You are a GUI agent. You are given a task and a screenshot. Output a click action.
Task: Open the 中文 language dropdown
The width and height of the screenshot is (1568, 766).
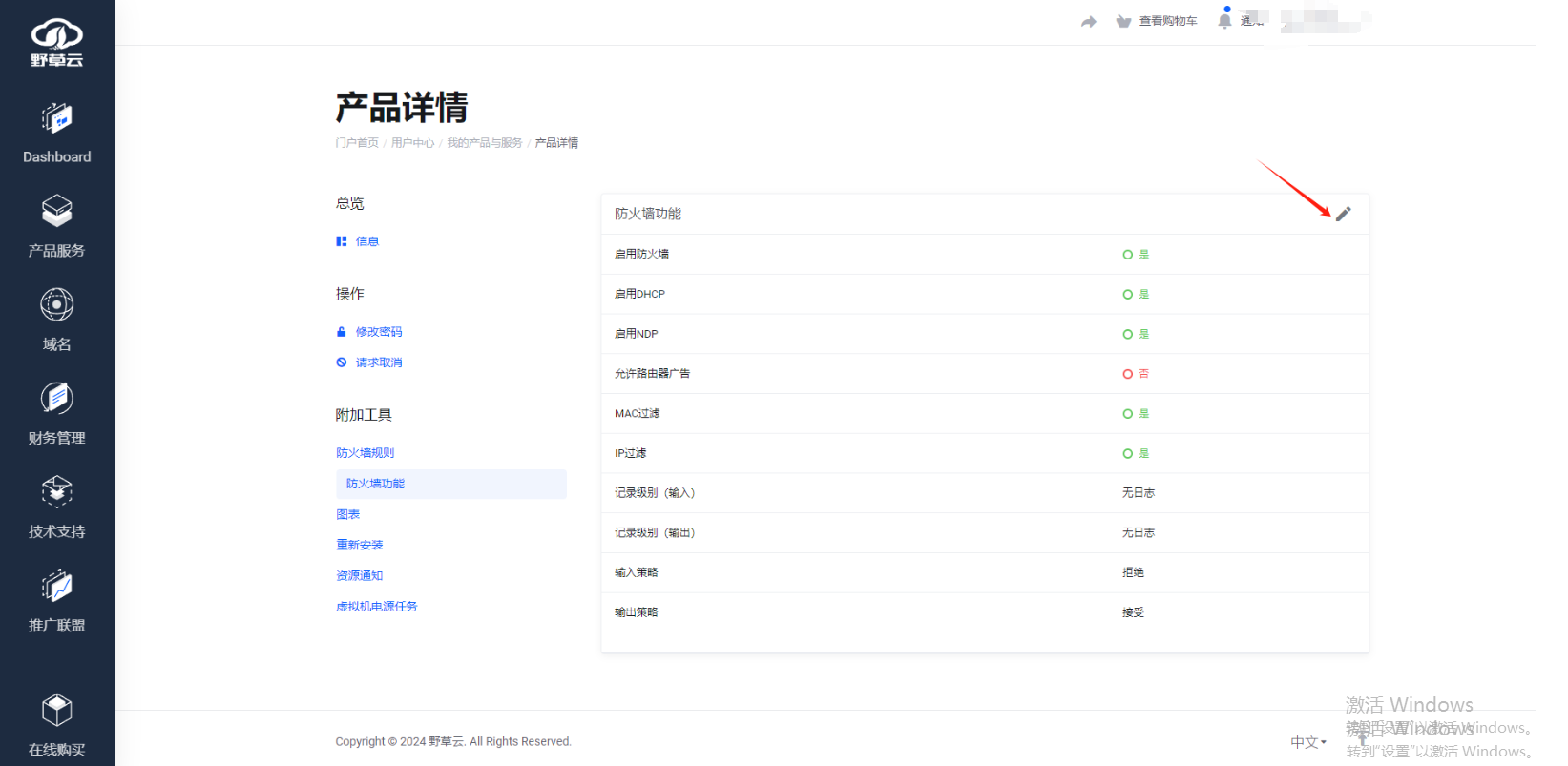coord(1308,742)
